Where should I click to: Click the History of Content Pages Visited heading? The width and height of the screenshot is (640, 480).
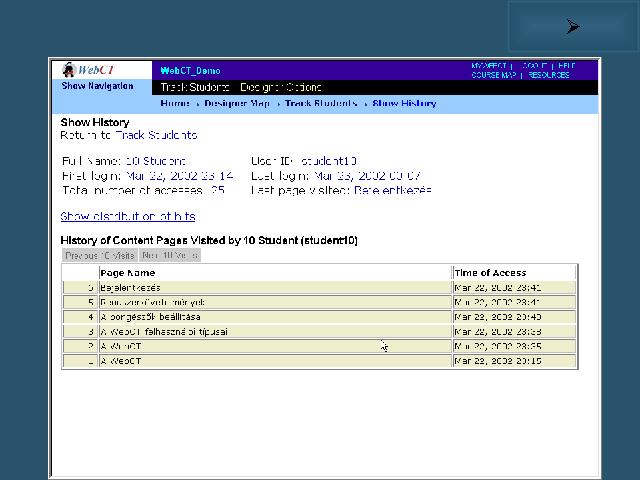(x=209, y=240)
